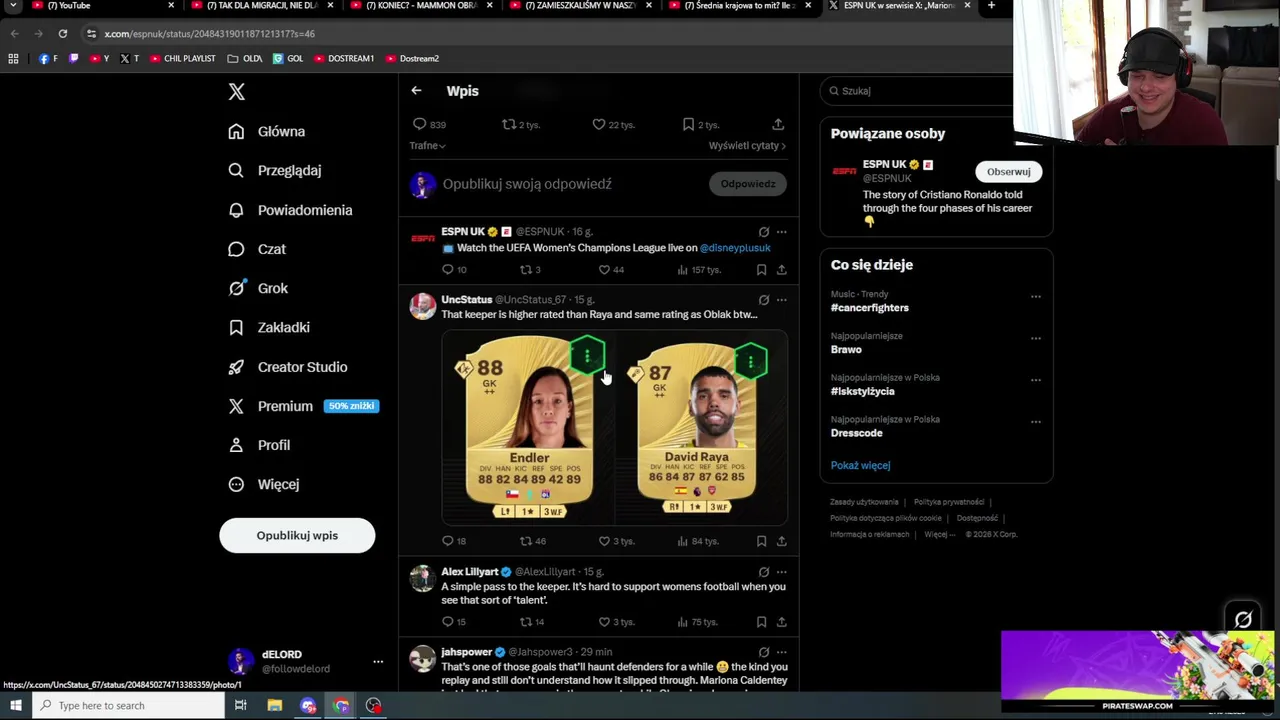The height and width of the screenshot is (720, 1280).
Task: Go to Profil page
Action: (x=259, y=445)
